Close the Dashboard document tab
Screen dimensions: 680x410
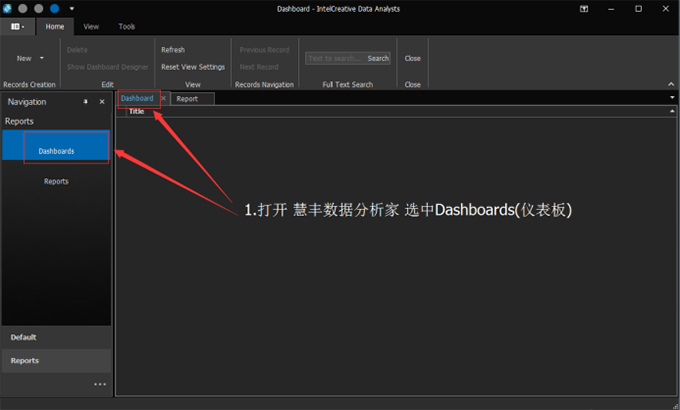tap(163, 98)
